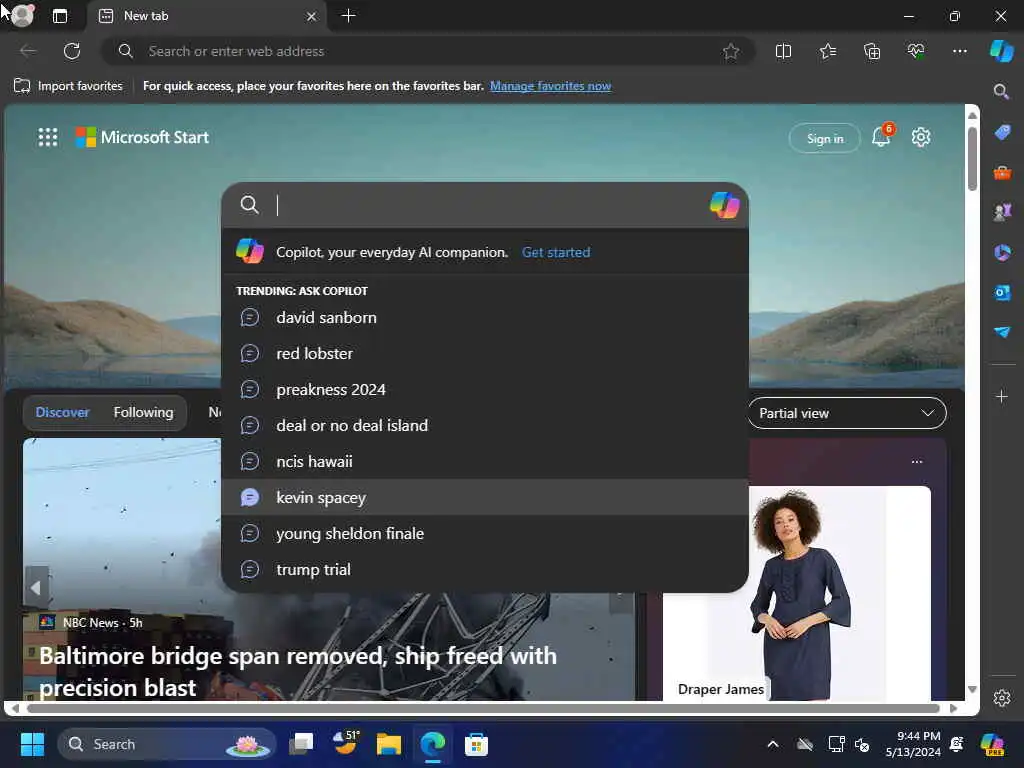The image size is (1024, 768).
Task: Open sidebar Search icon
Action: coord(1001,91)
